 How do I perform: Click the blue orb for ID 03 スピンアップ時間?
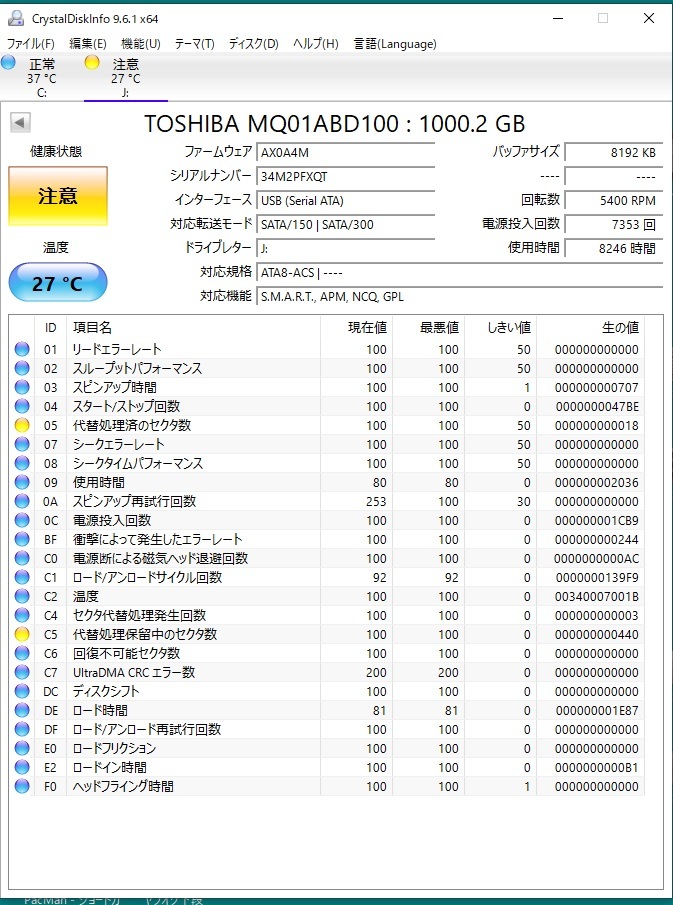click(22, 387)
